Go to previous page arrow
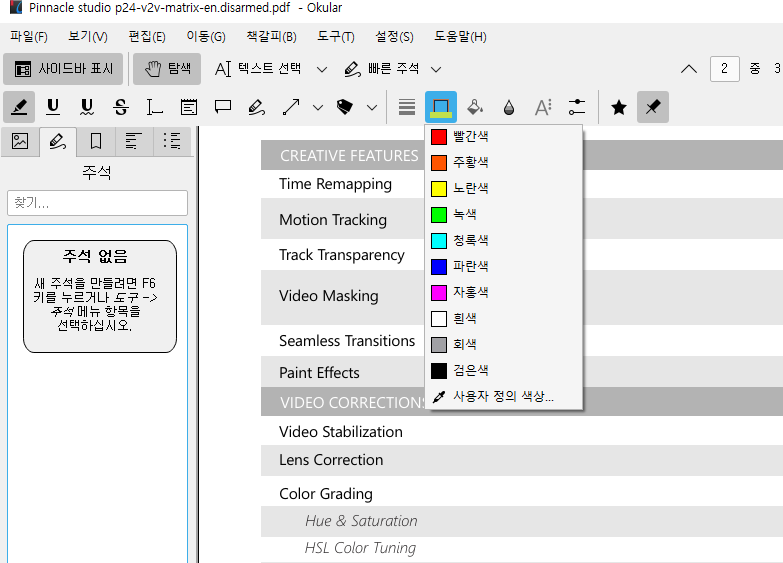Image resolution: width=783 pixels, height=563 pixels. pyautogui.click(x=689, y=69)
